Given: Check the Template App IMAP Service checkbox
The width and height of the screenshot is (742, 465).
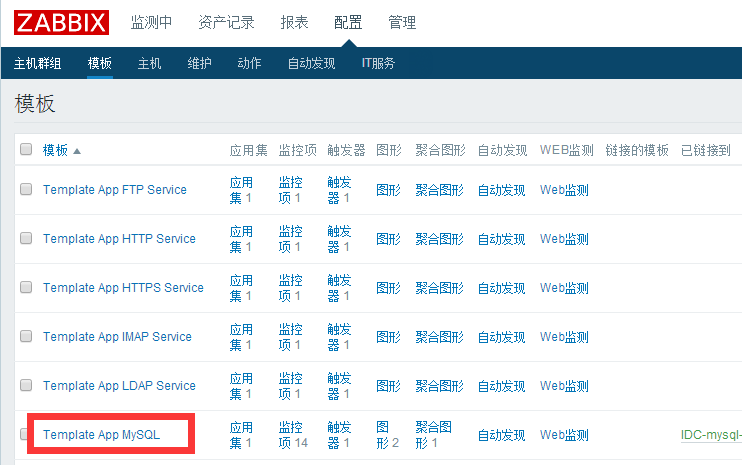Looking at the screenshot, I should tap(26, 336).
